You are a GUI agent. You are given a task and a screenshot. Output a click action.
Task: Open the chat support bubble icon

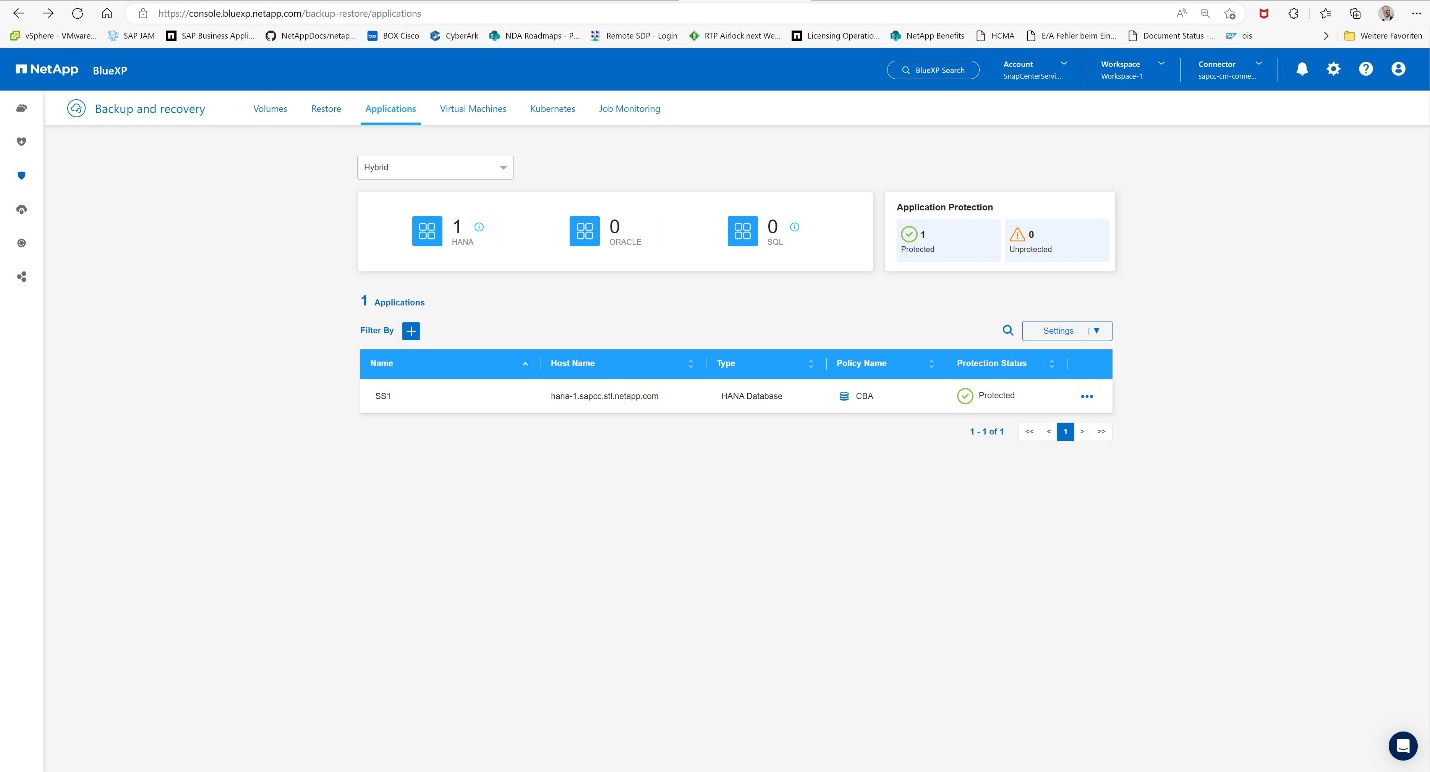(x=1403, y=745)
